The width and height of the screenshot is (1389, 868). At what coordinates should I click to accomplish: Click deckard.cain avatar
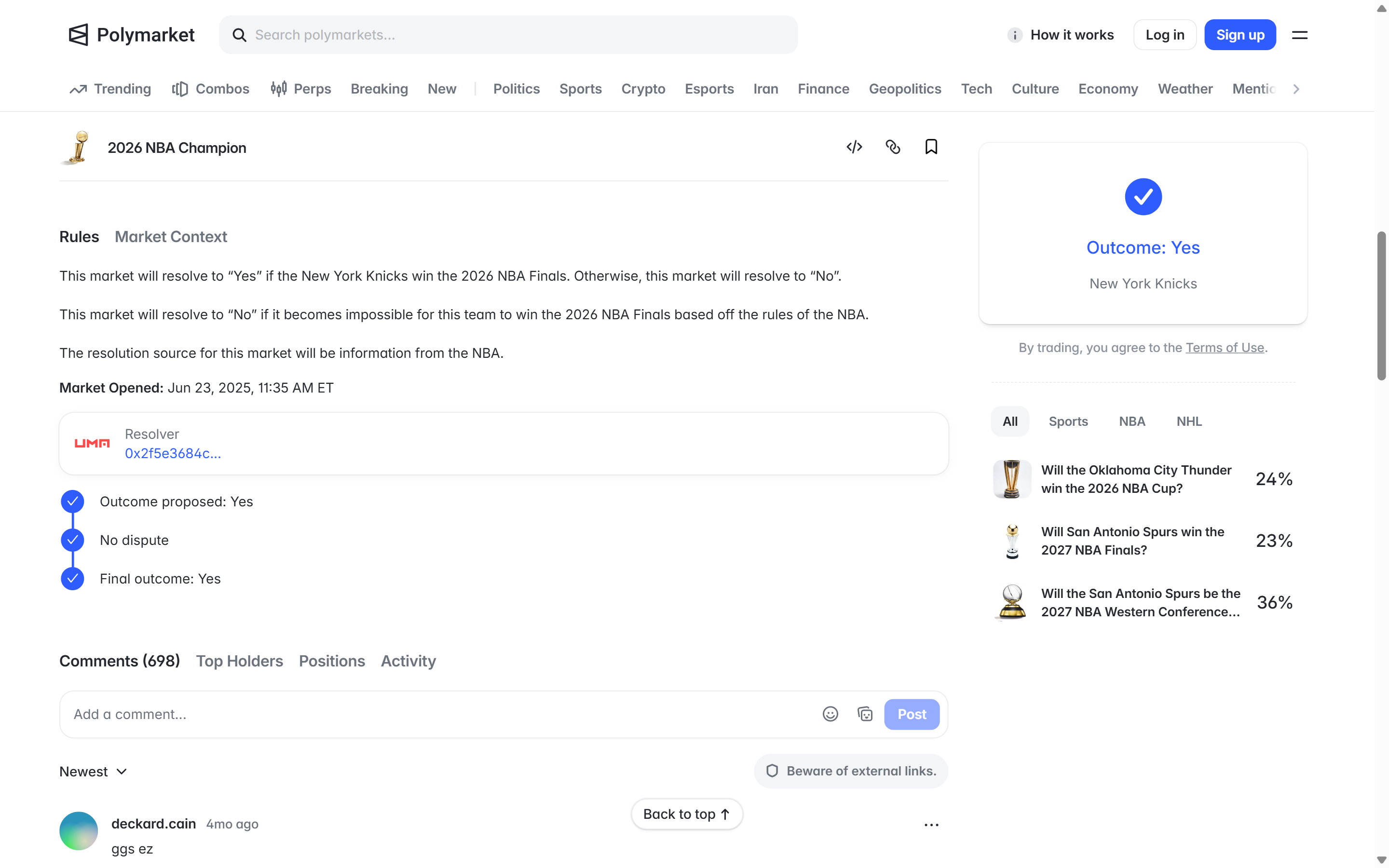pos(79,831)
